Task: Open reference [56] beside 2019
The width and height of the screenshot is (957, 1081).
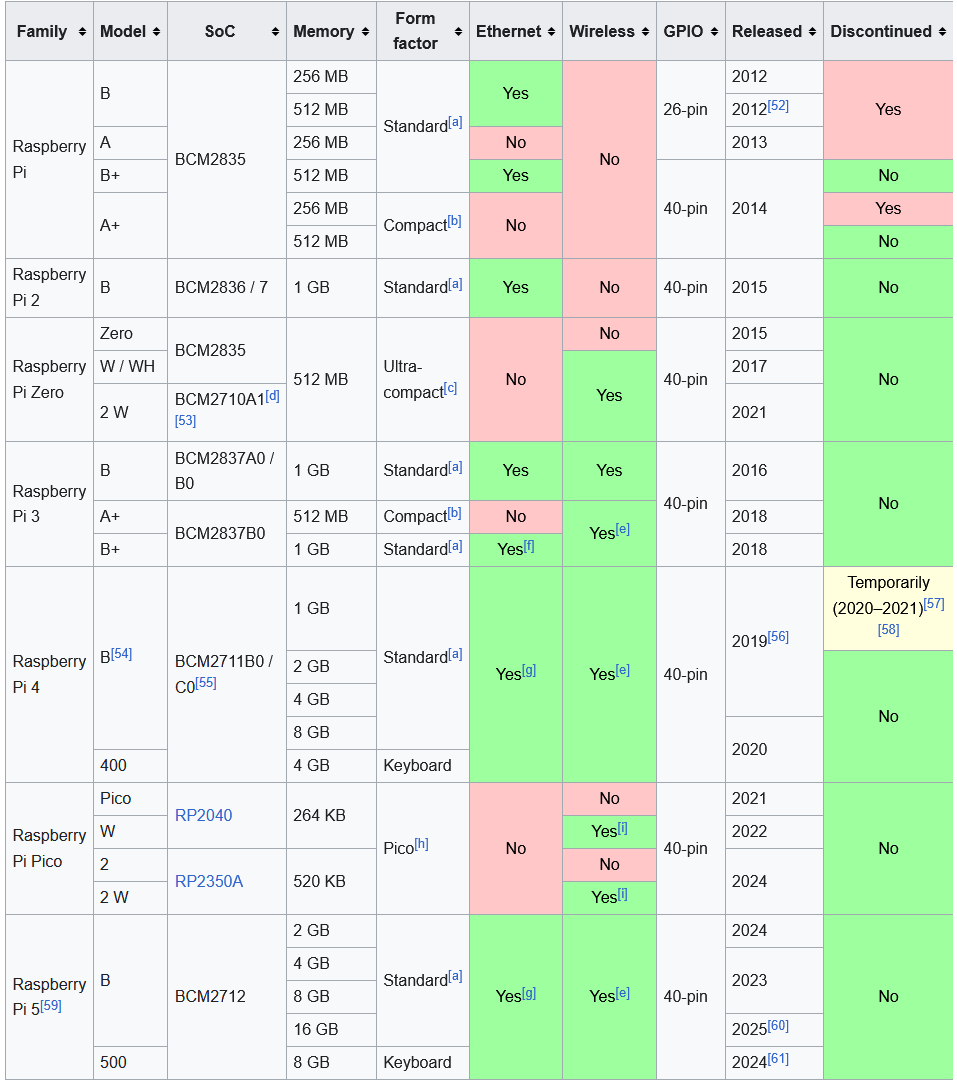Action: pyautogui.click(x=778, y=636)
